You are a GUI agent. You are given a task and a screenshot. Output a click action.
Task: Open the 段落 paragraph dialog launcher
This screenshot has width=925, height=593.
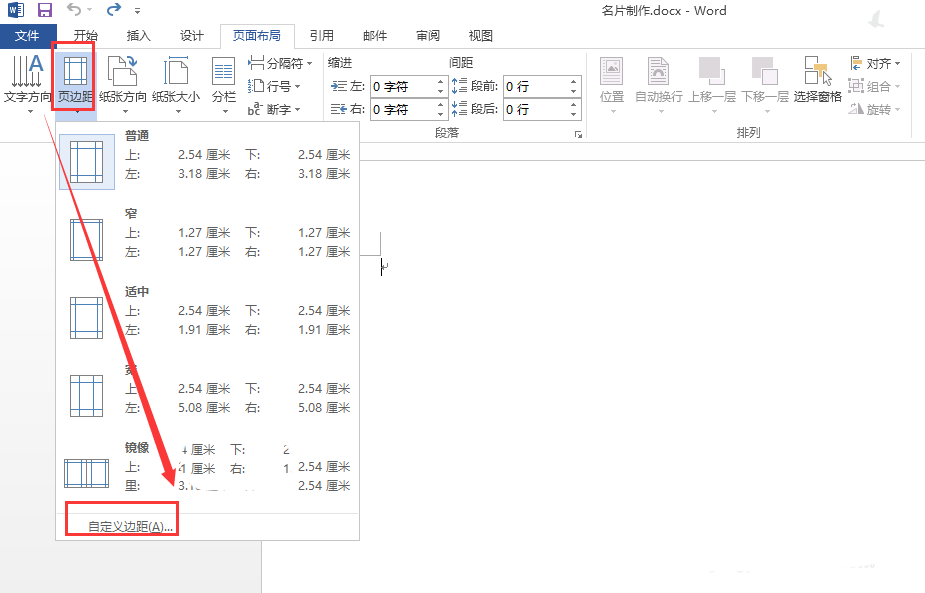pos(578,133)
